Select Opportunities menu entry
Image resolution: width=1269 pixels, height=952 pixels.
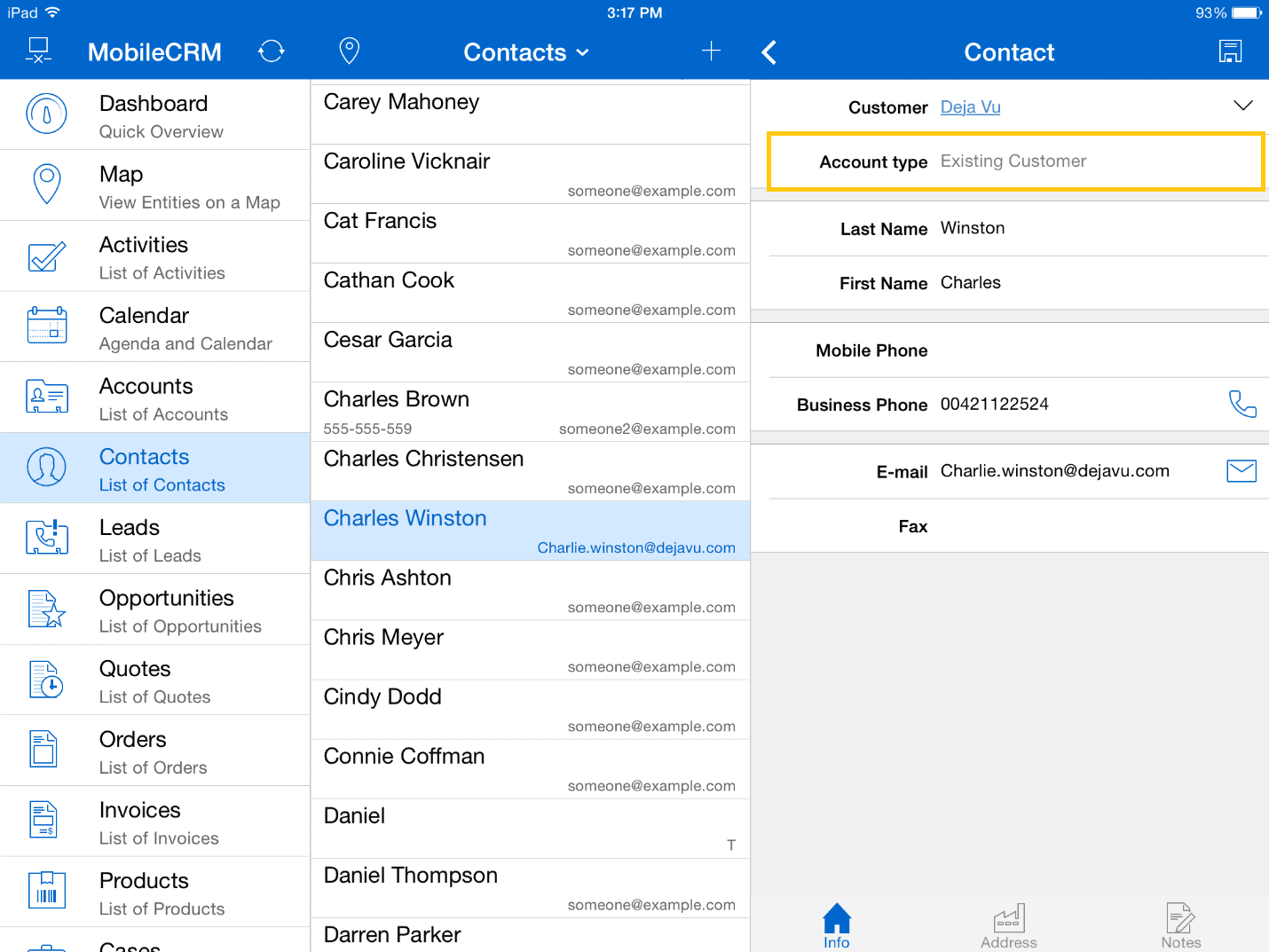click(x=154, y=610)
